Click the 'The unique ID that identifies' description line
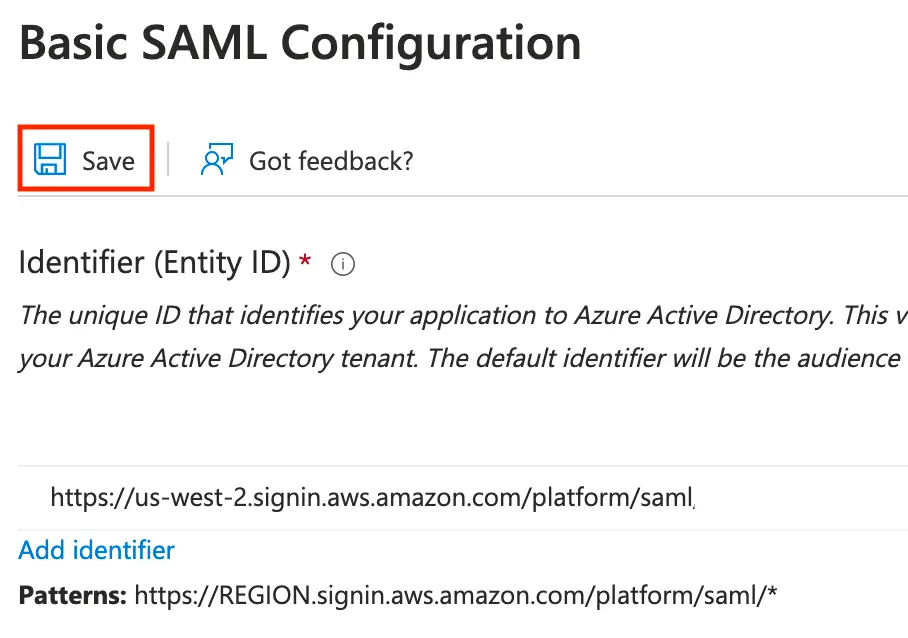The width and height of the screenshot is (908, 638). tap(460, 316)
